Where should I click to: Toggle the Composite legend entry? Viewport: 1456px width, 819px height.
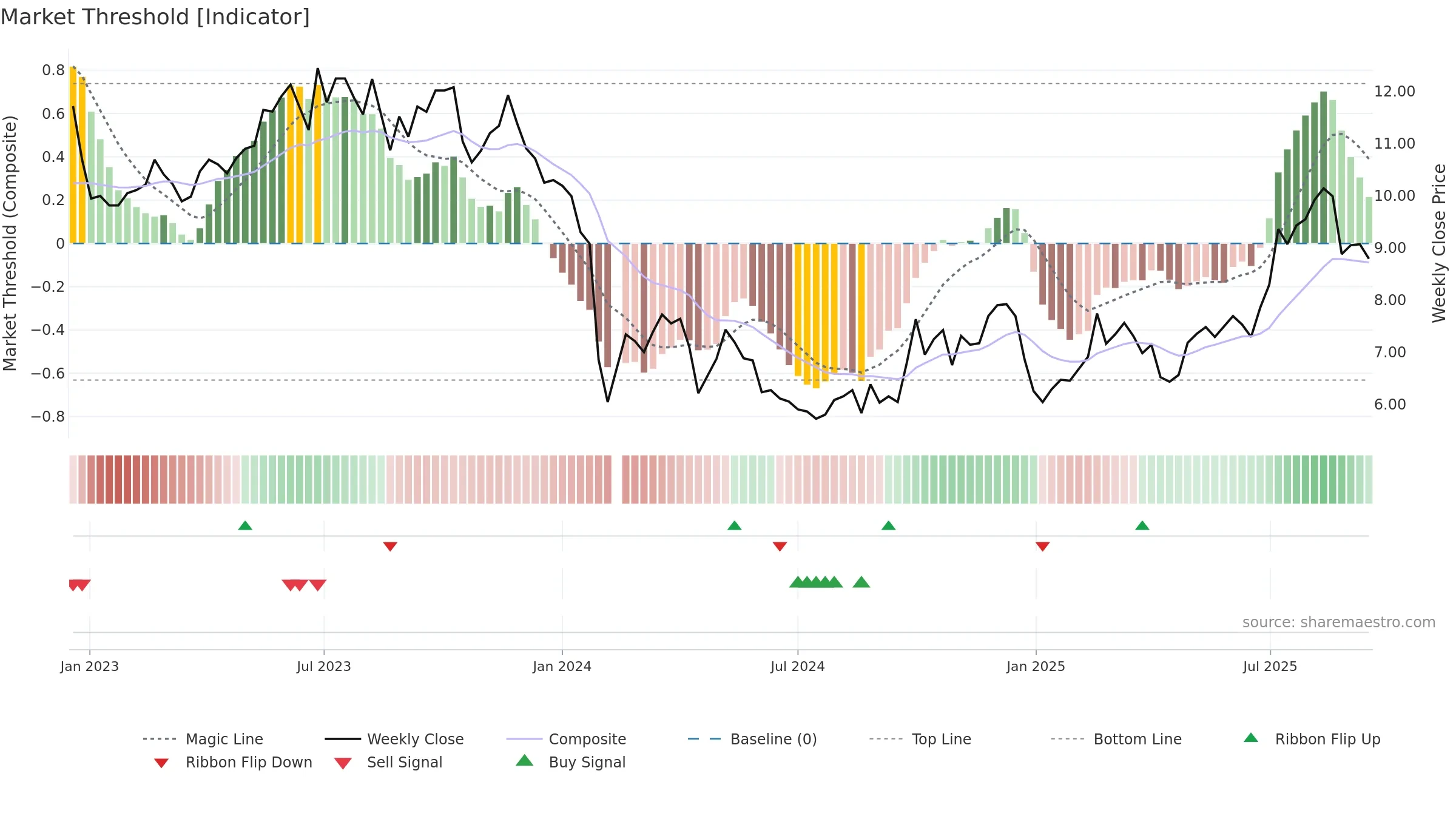pyautogui.click(x=567, y=739)
